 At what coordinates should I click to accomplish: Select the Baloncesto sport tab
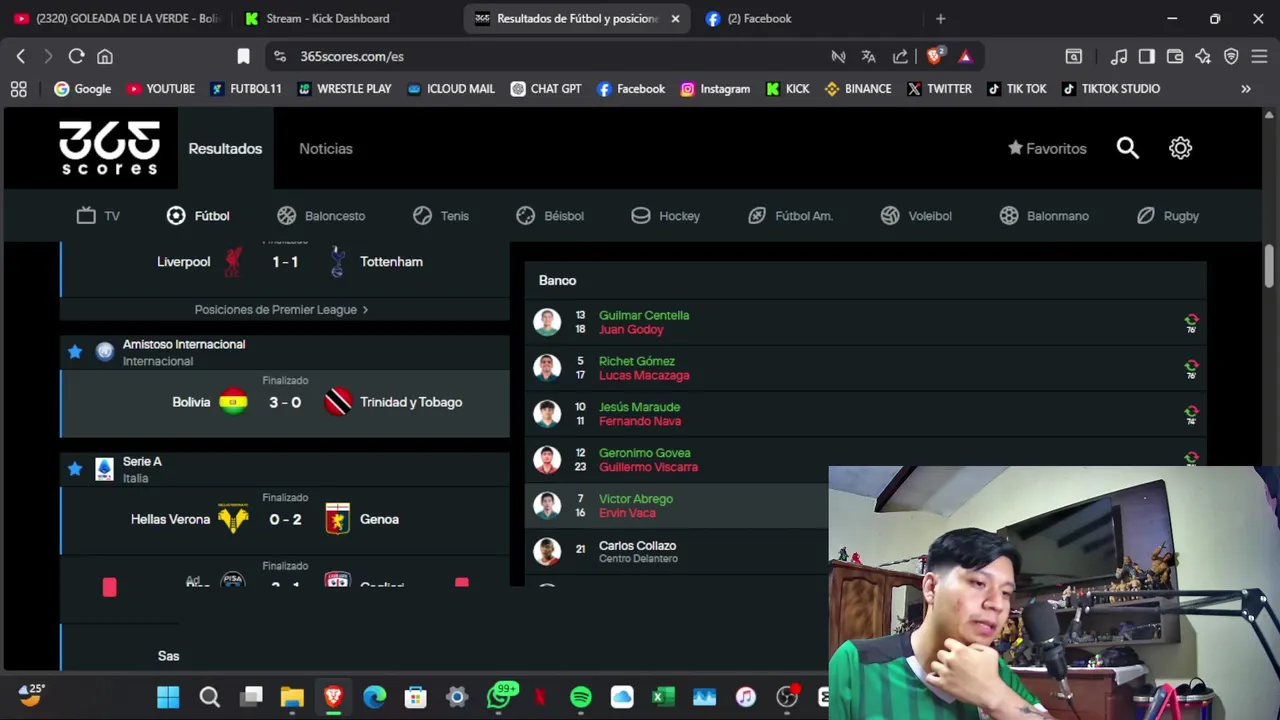pos(321,215)
